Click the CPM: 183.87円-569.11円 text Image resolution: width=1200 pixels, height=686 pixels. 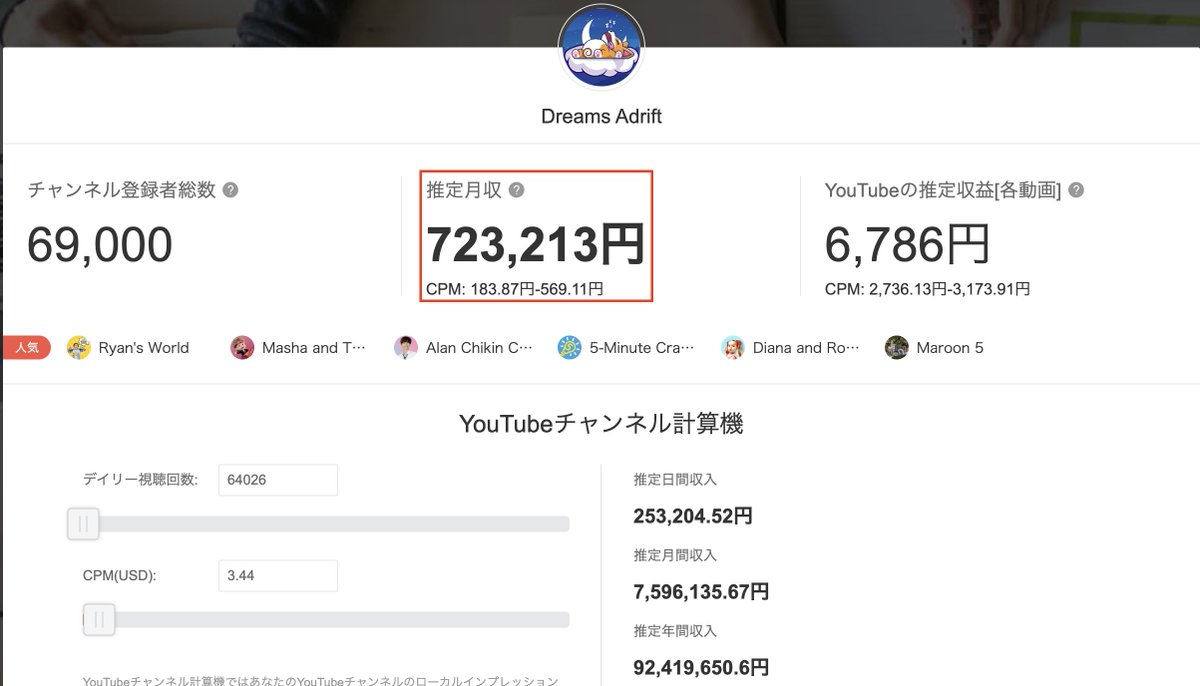coord(515,289)
